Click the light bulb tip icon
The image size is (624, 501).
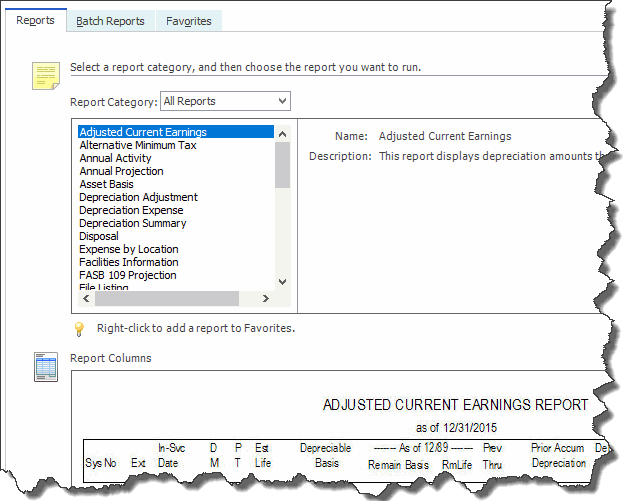80,328
